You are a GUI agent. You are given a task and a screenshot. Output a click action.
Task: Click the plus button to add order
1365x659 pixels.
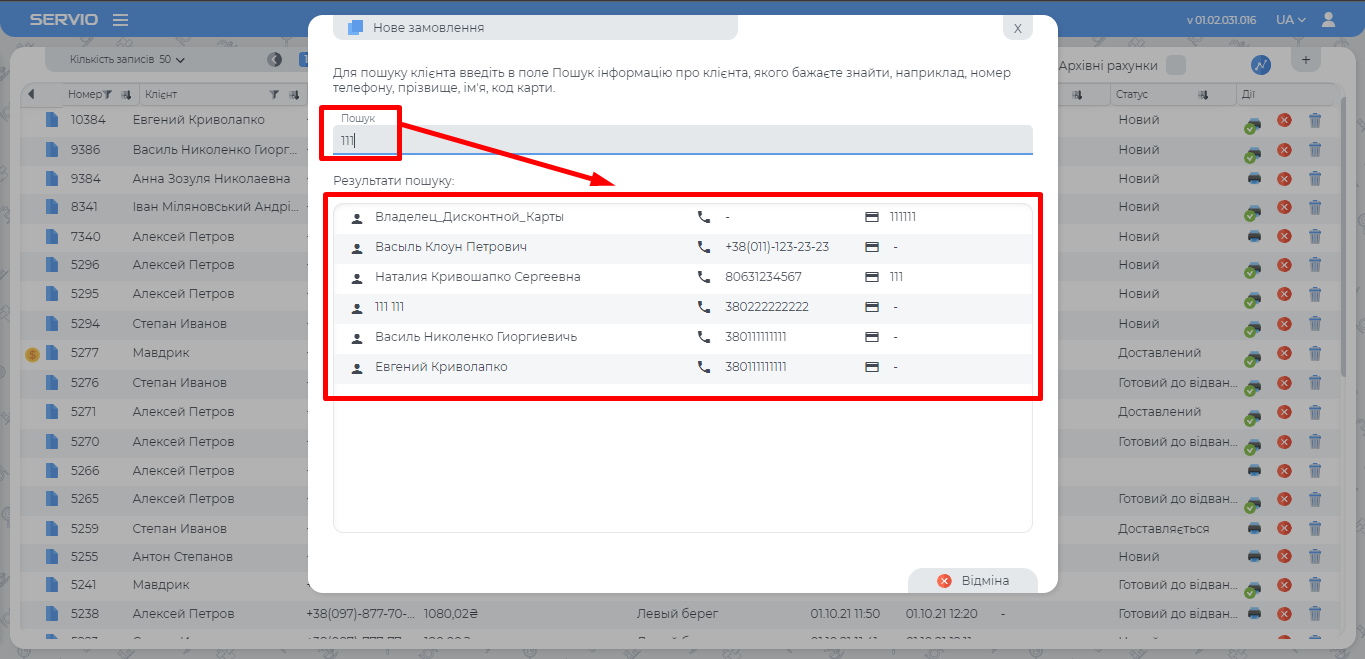[x=1305, y=60]
